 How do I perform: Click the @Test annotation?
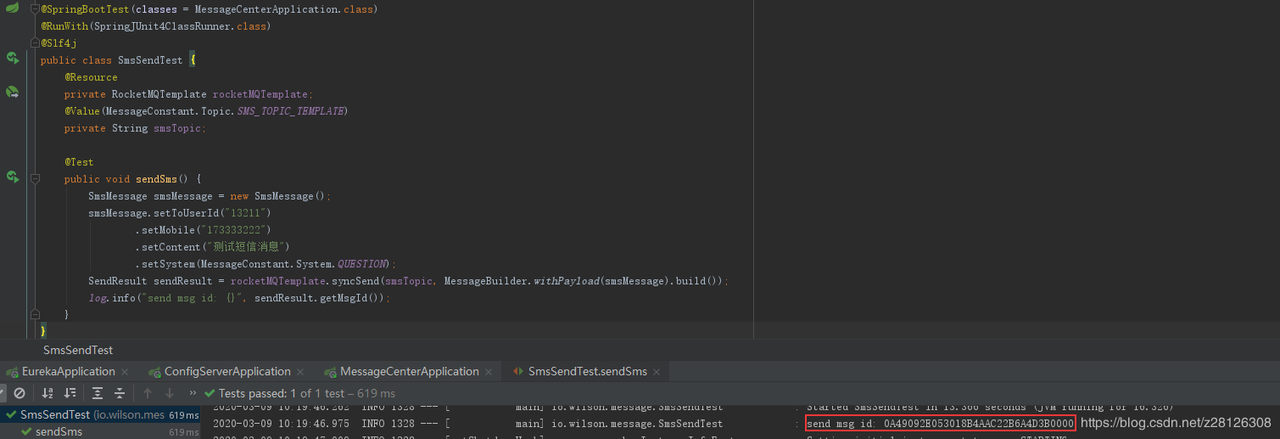tap(79, 162)
